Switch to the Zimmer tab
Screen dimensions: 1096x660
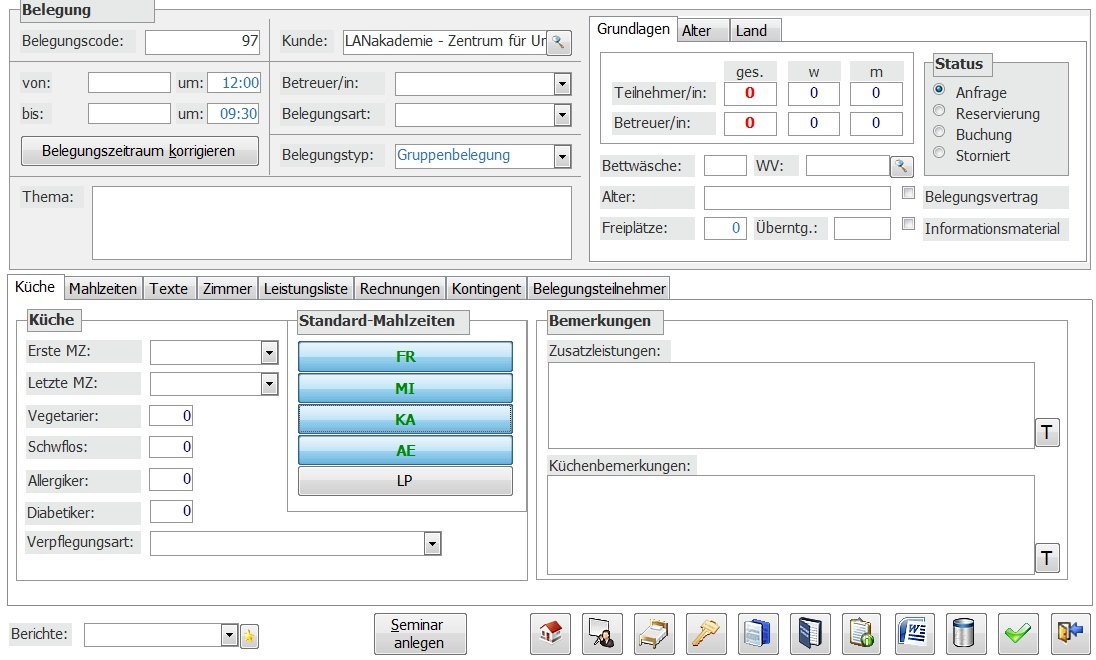227,288
